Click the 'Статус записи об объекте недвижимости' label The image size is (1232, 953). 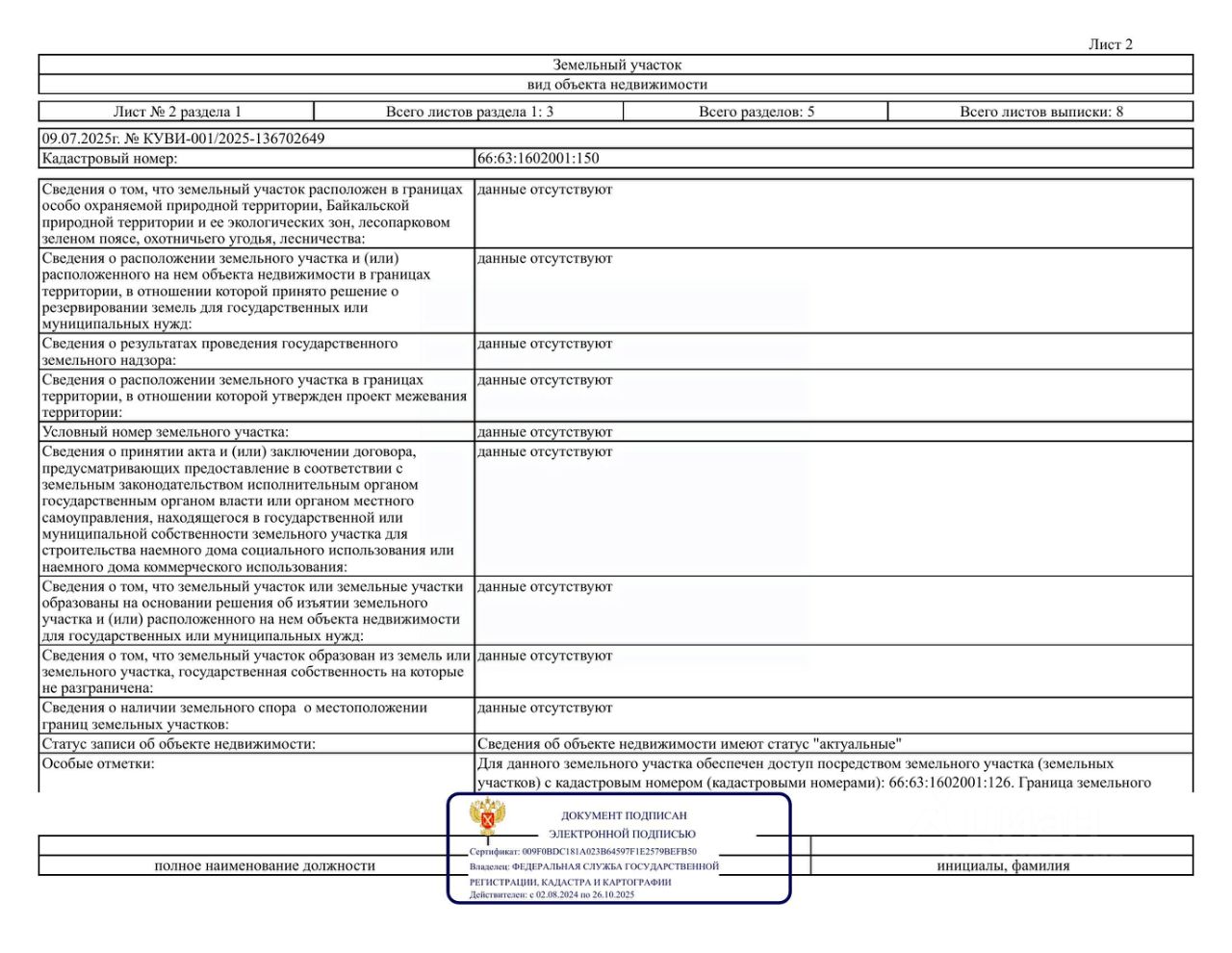coord(178,744)
